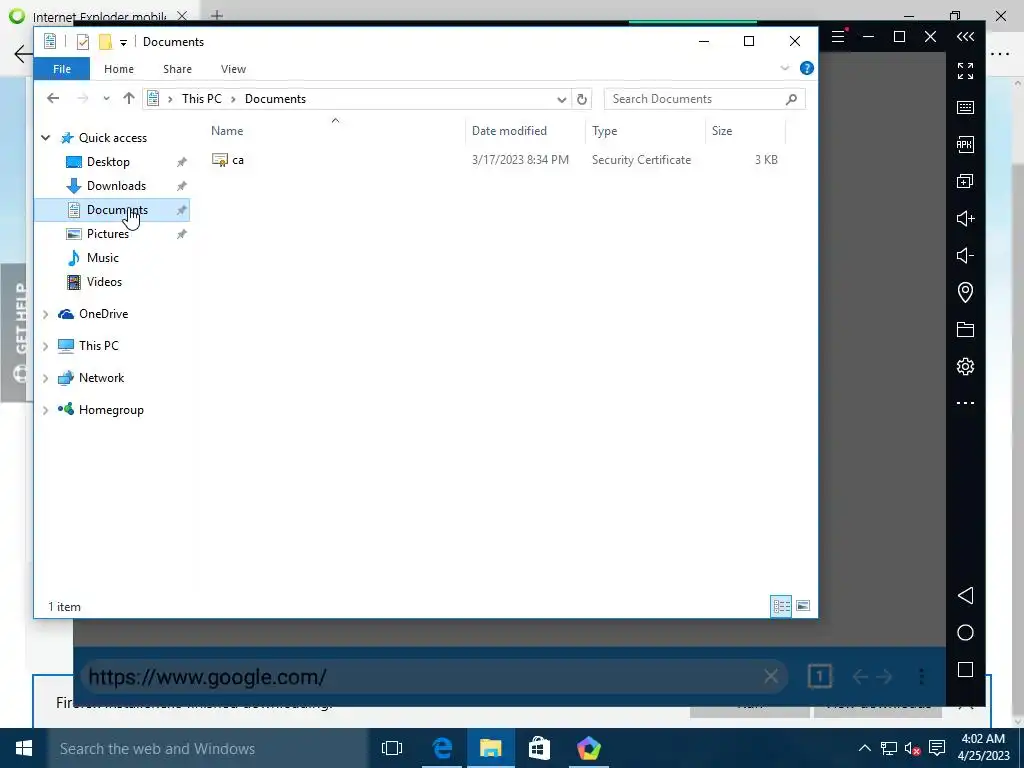Open the action center notification icon
This screenshot has width=1024, height=768.
pyautogui.click(x=937, y=748)
